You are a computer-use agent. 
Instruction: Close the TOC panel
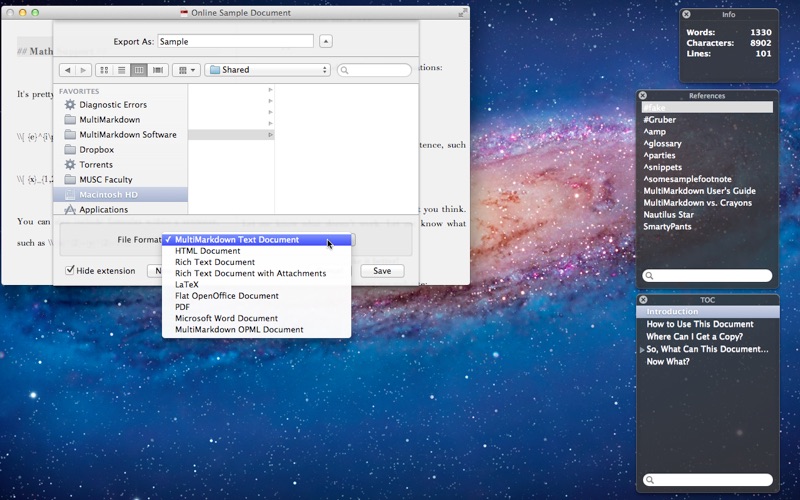643,299
